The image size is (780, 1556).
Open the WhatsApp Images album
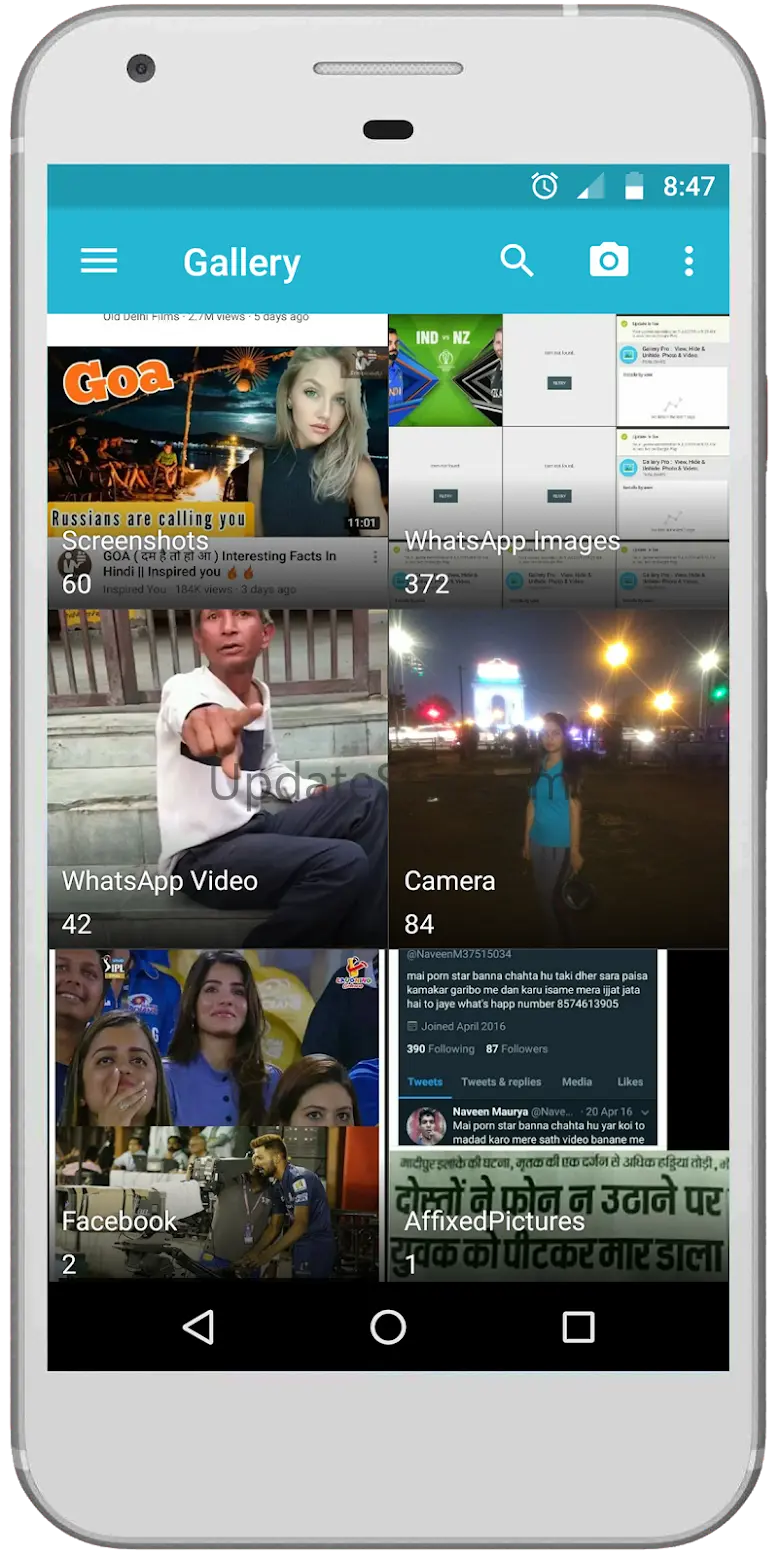[x=559, y=461]
